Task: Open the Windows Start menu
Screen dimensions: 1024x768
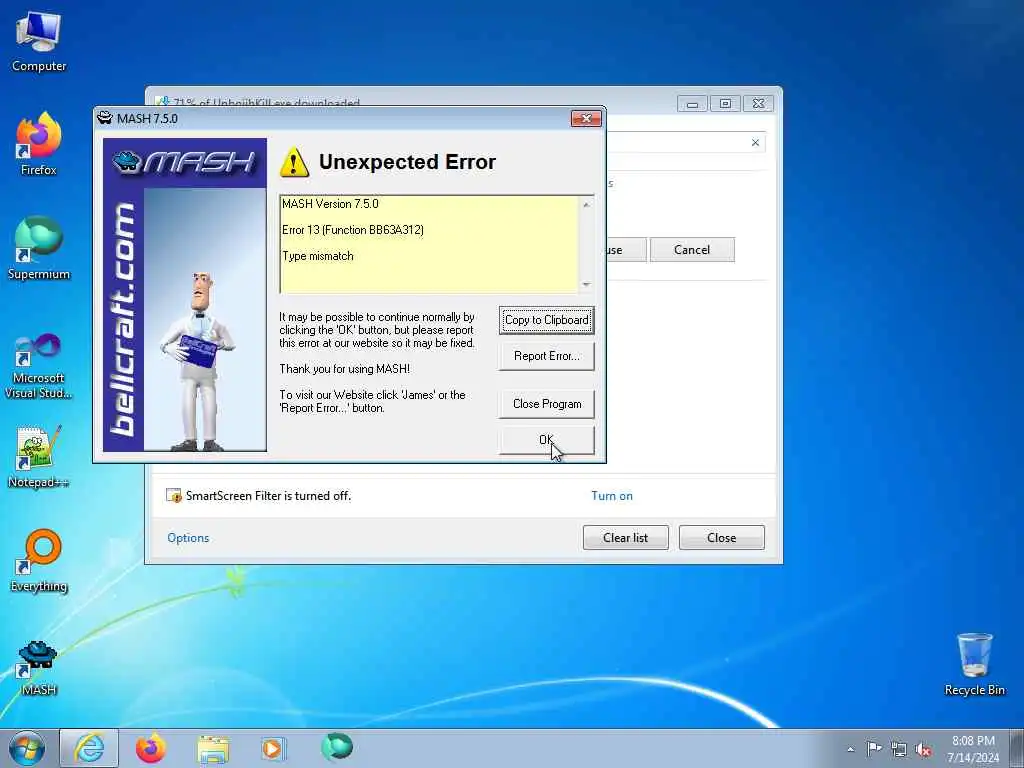Action: 27,748
